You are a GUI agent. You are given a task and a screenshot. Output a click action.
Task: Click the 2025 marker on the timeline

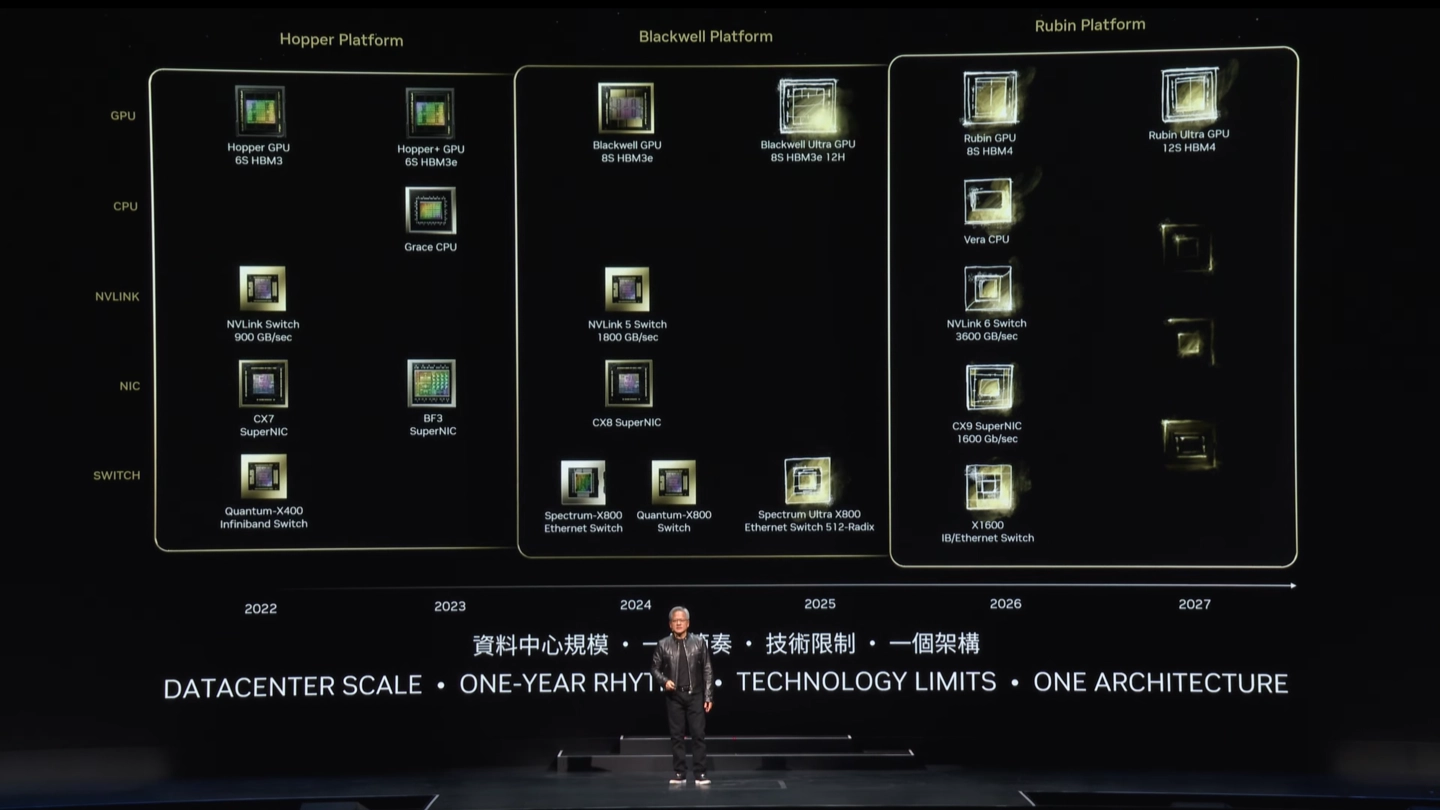820,603
